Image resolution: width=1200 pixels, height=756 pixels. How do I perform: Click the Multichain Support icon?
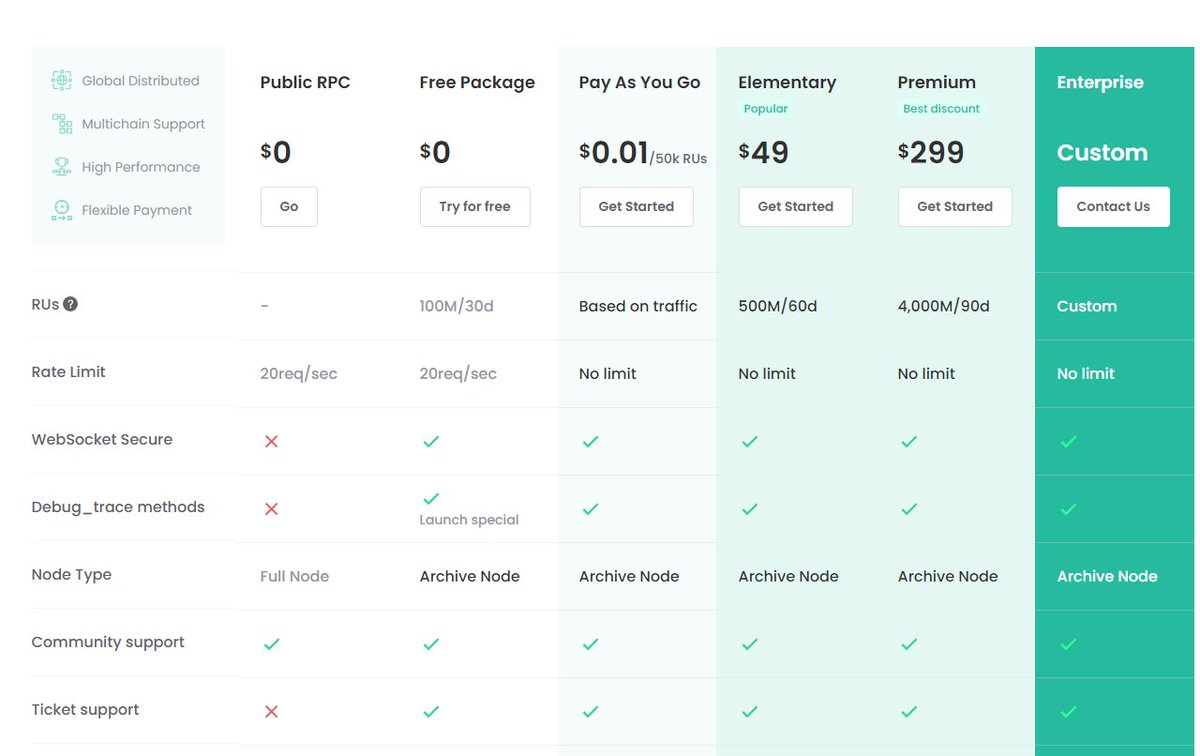[60, 124]
